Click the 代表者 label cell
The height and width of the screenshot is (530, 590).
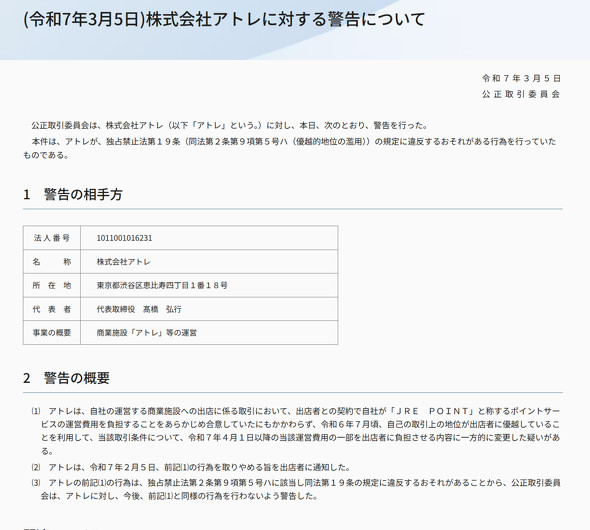point(52,309)
